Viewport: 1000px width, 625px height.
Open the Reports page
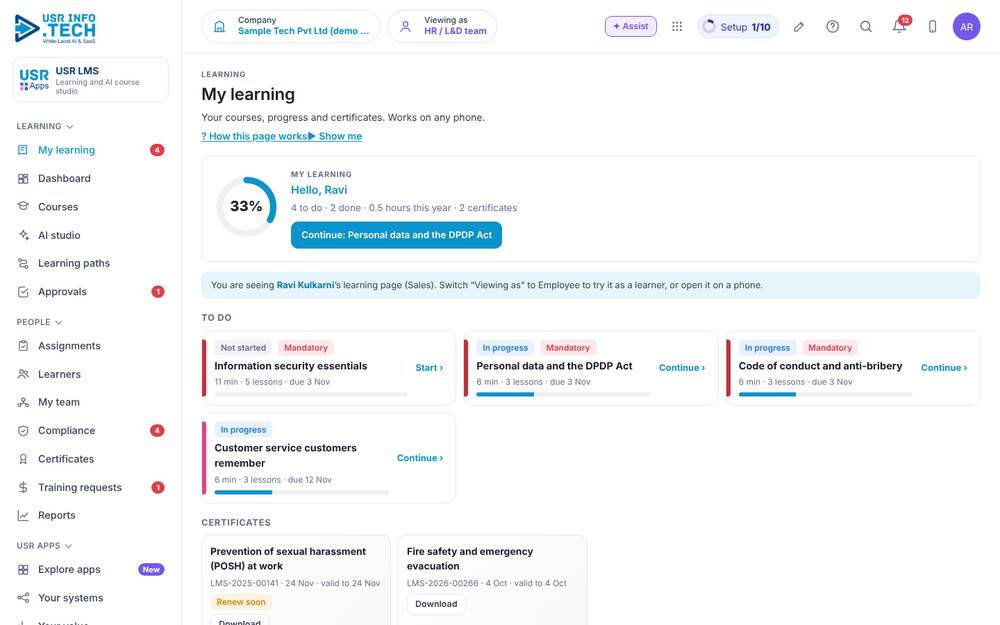(90, 515)
